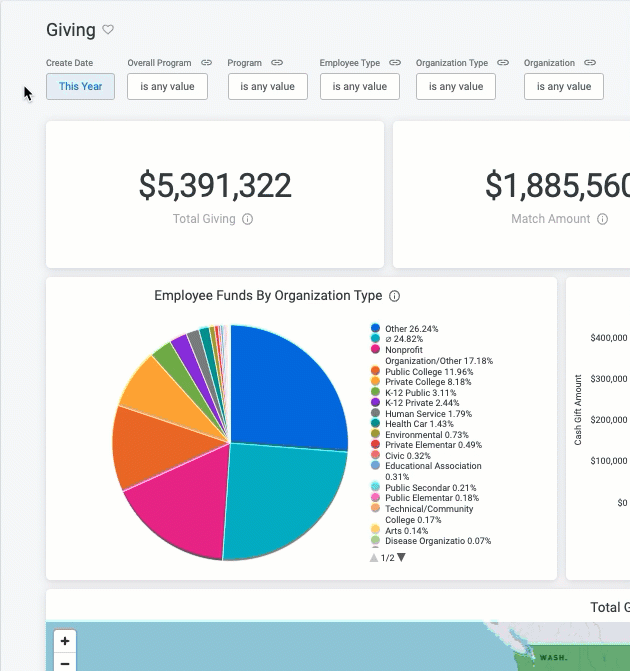
Task: Click the link icon beside Program filter
Action: pyautogui.click(x=277, y=62)
